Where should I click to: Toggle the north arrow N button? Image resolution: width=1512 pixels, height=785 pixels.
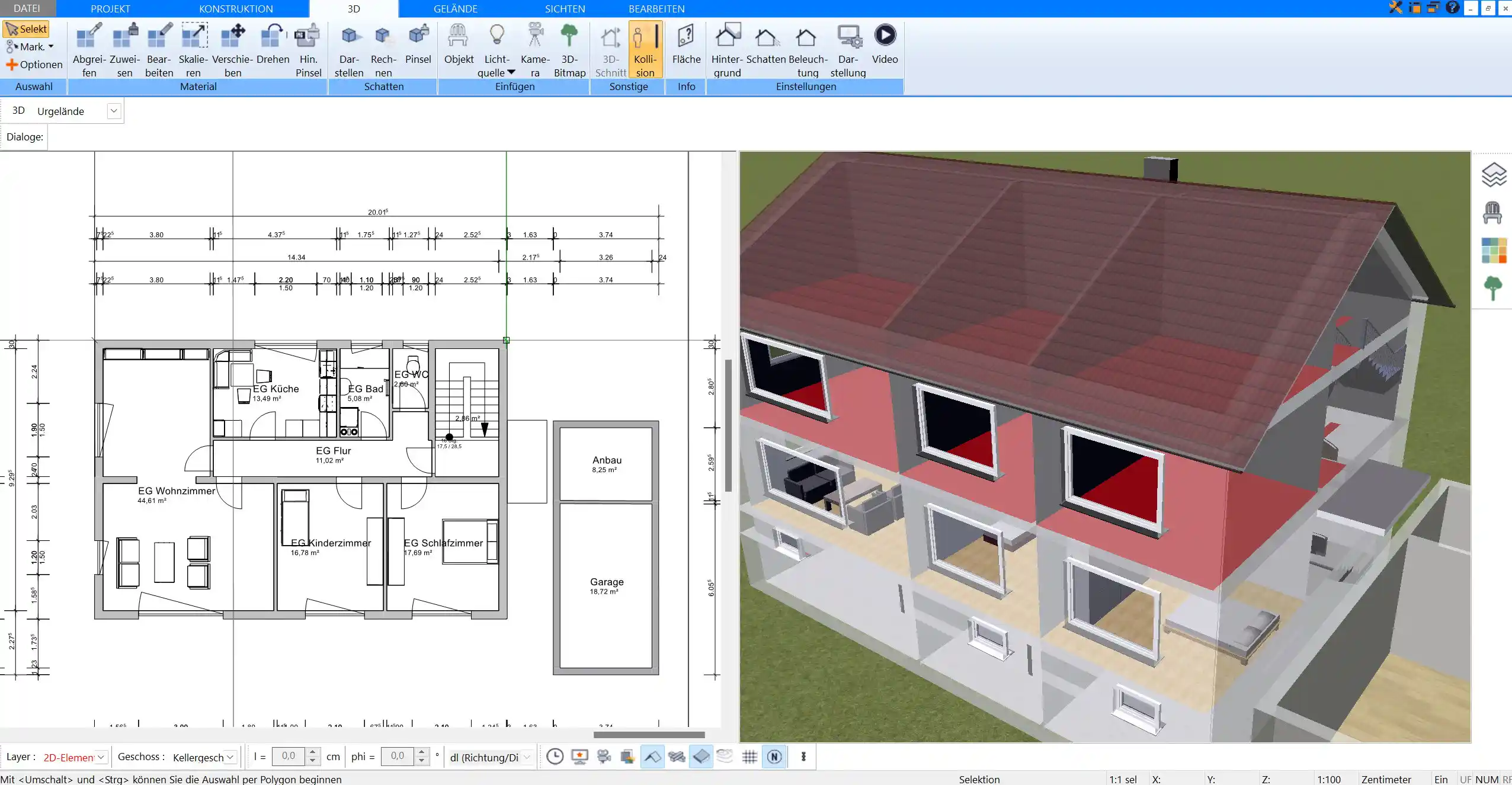(774, 757)
